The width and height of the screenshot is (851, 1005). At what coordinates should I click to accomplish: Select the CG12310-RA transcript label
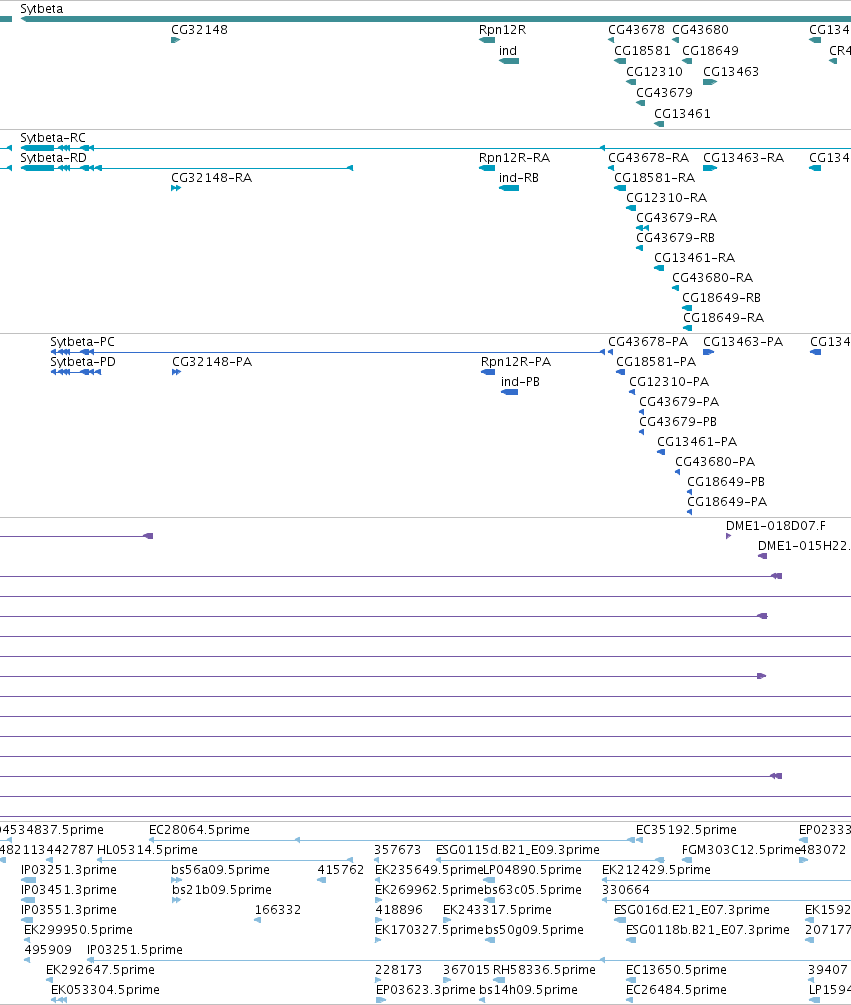(666, 197)
